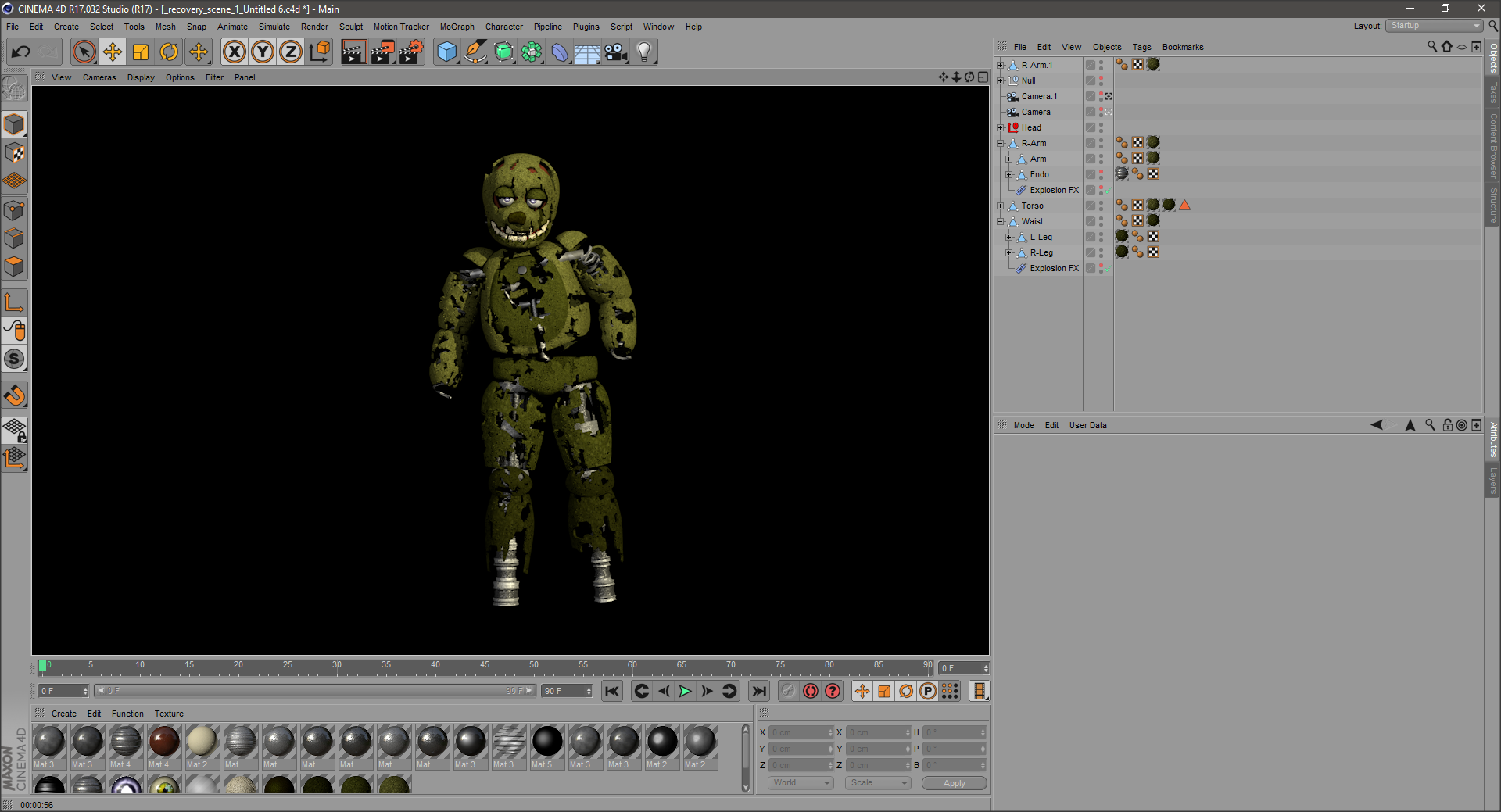The image size is (1501, 812).
Task: Open the MoGraph menu
Action: point(457,27)
